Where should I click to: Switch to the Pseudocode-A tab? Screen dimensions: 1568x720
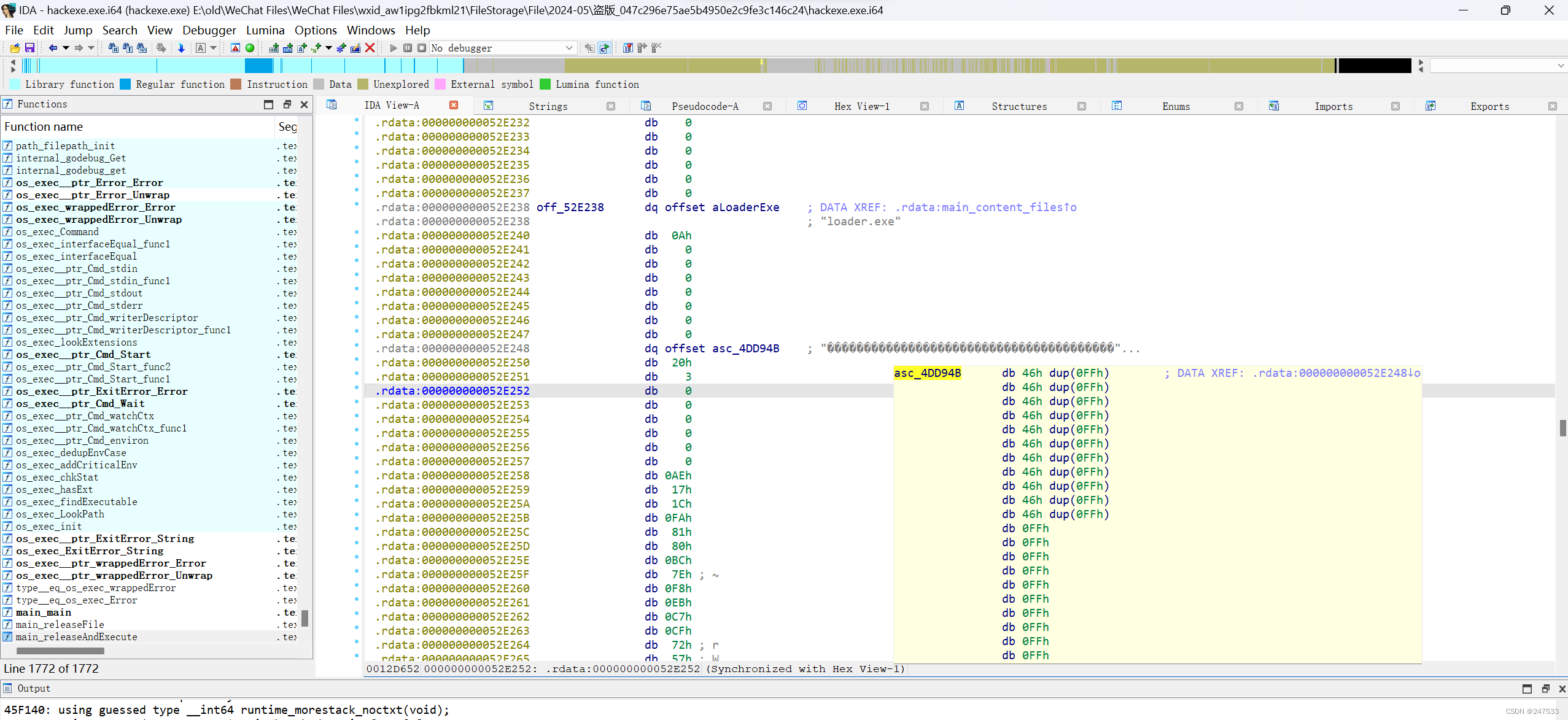705,106
